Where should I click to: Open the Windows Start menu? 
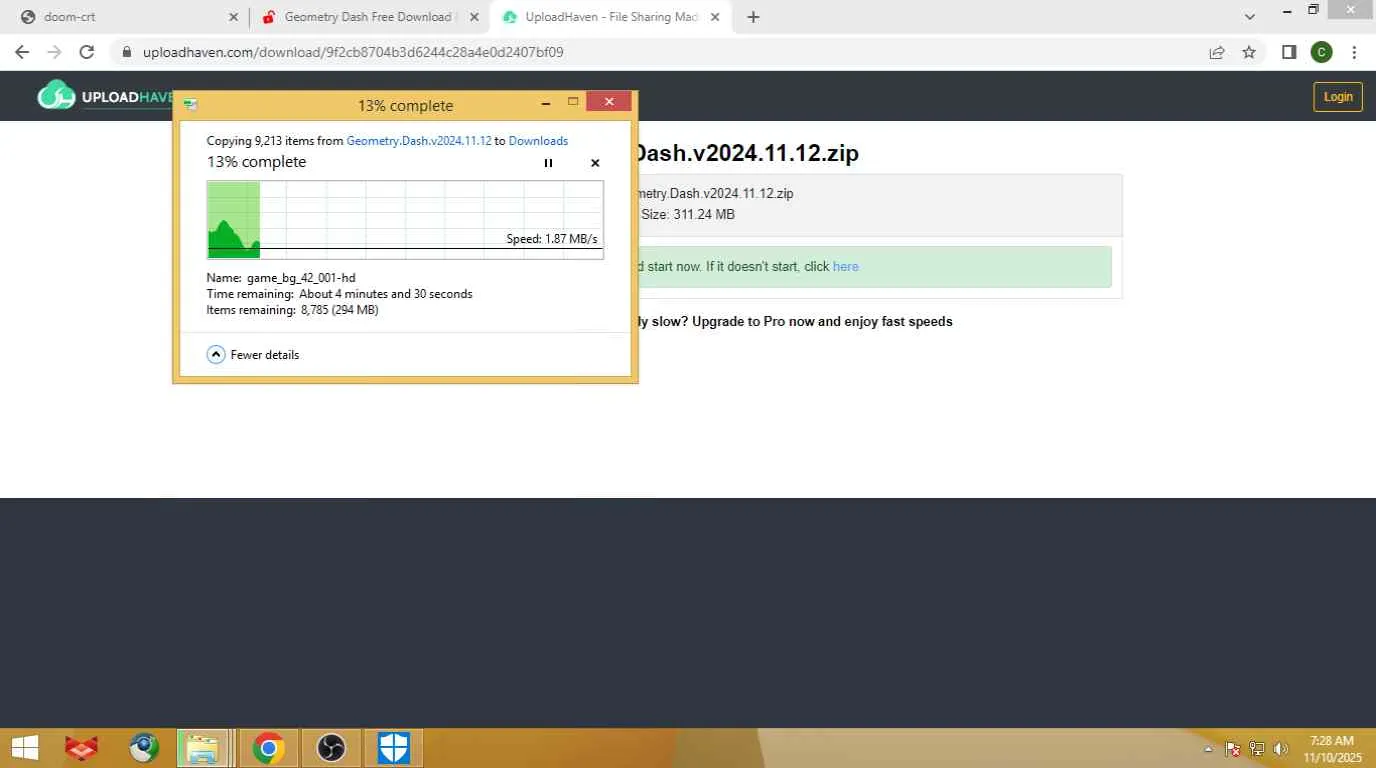pyautogui.click(x=24, y=748)
